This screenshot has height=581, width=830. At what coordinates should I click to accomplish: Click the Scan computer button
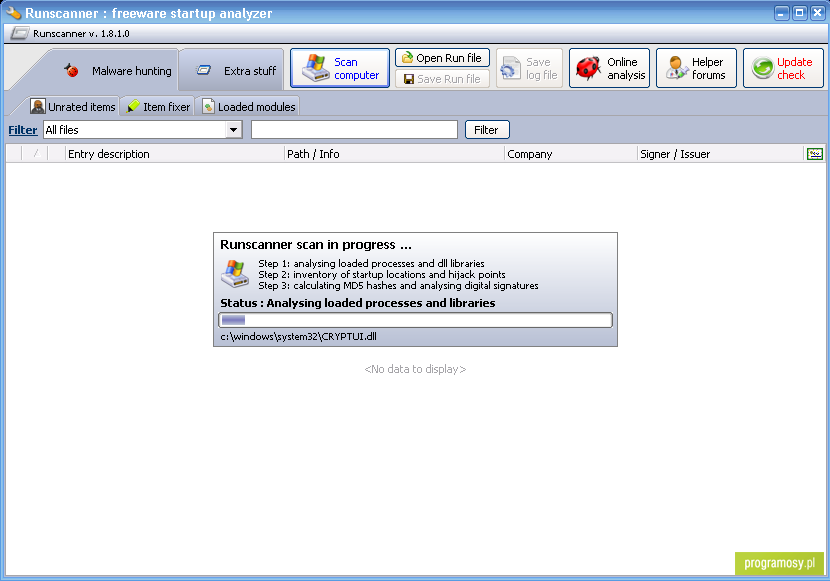(340, 68)
